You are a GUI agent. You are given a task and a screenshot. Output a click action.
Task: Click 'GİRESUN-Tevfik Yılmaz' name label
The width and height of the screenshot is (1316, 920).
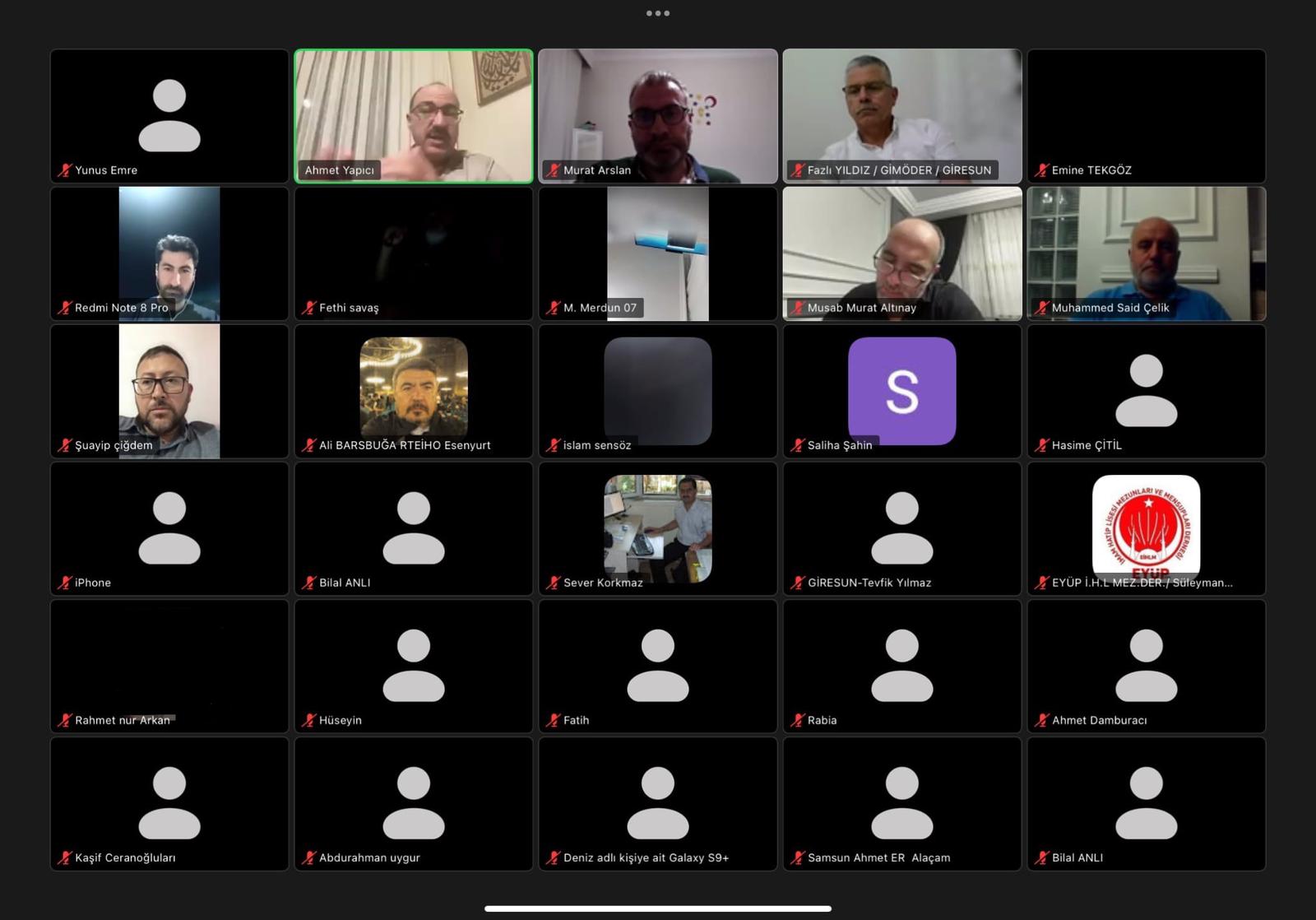click(869, 583)
